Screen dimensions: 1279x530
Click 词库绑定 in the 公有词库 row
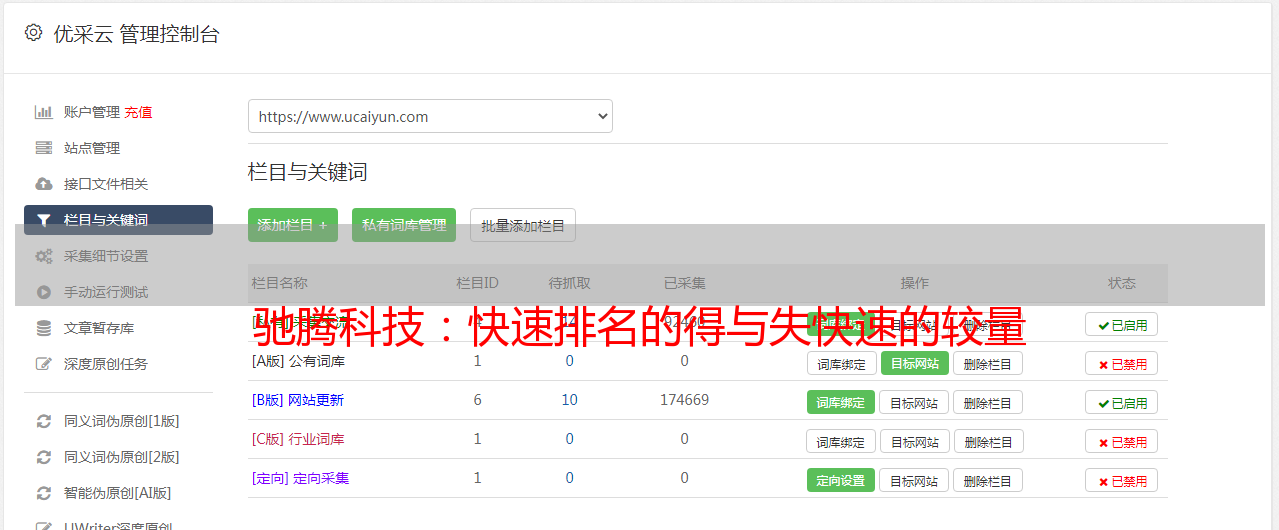(x=841, y=363)
